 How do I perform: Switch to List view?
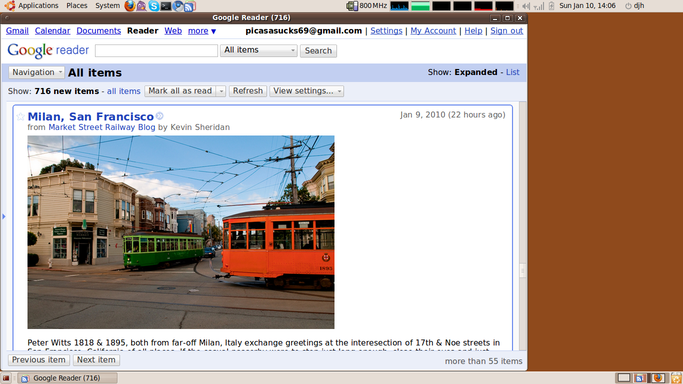(x=513, y=72)
